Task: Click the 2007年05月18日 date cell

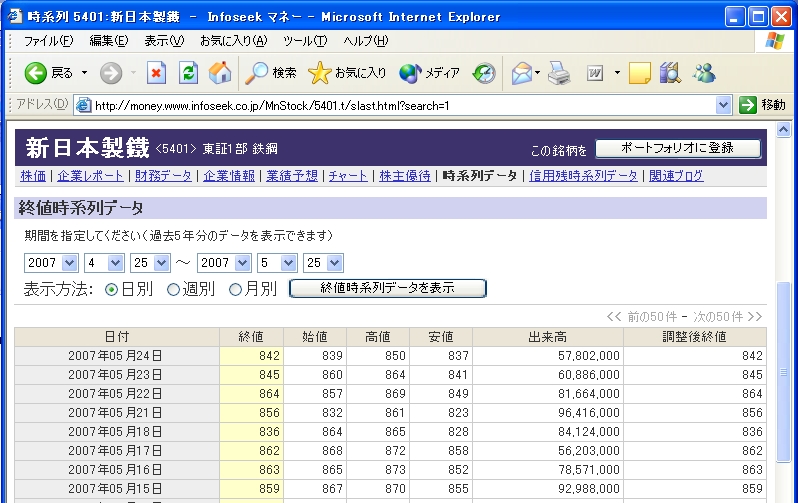Action: pyautogui.click(x=117, y=432)
